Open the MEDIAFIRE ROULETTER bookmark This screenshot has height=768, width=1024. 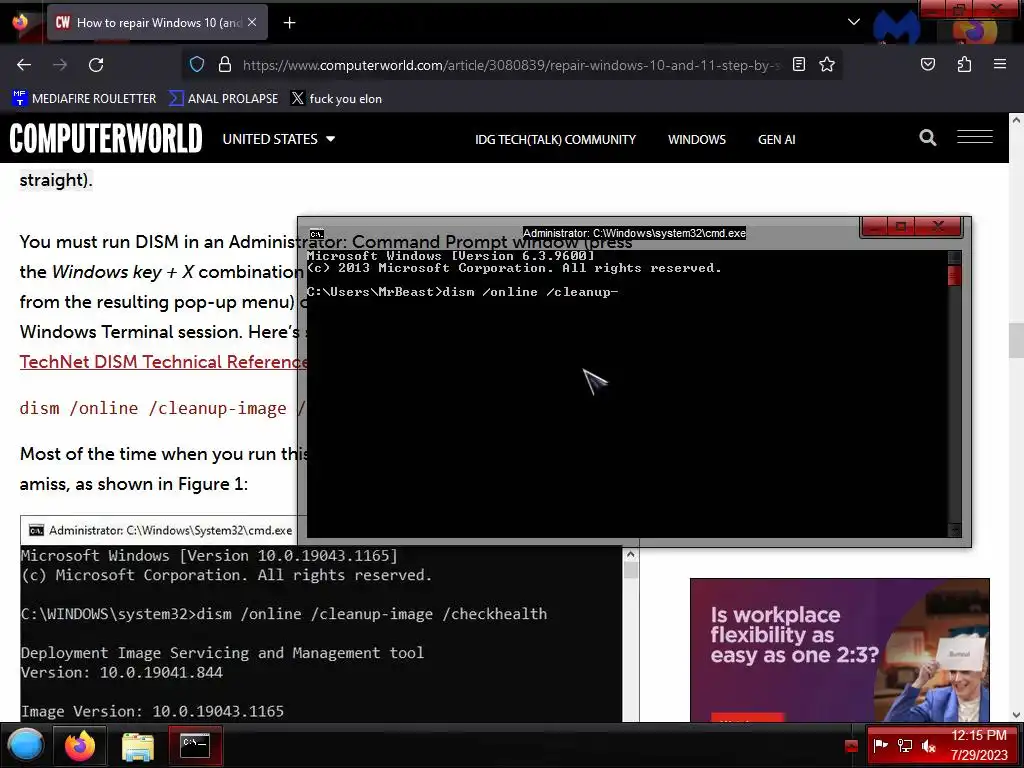(x=84, y=99)
